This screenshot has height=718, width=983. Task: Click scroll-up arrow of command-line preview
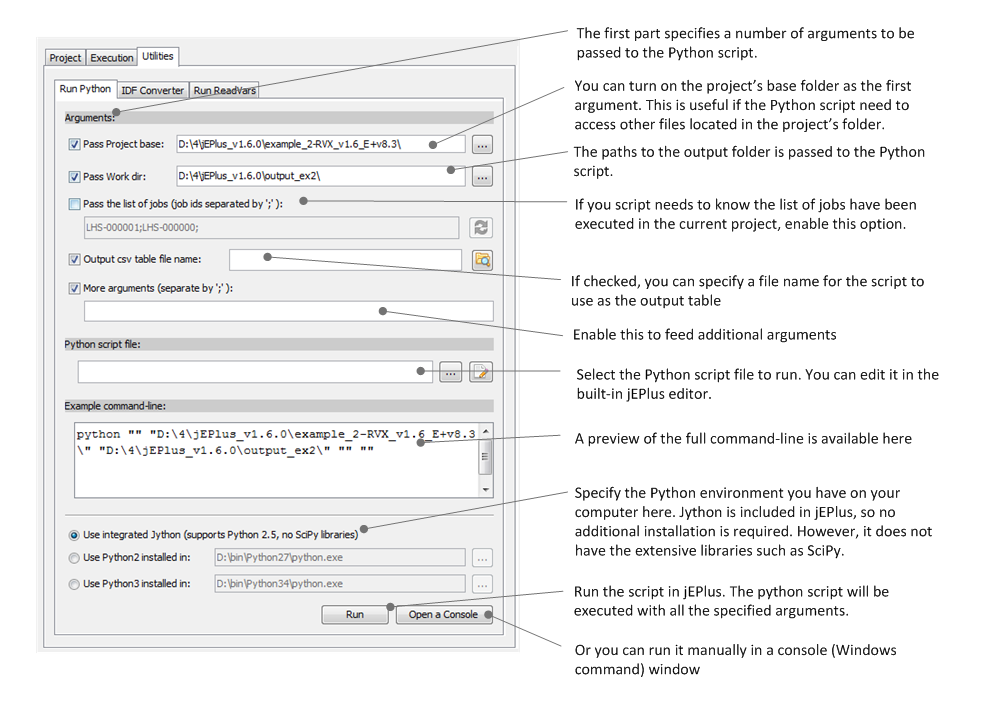[486, 432]
